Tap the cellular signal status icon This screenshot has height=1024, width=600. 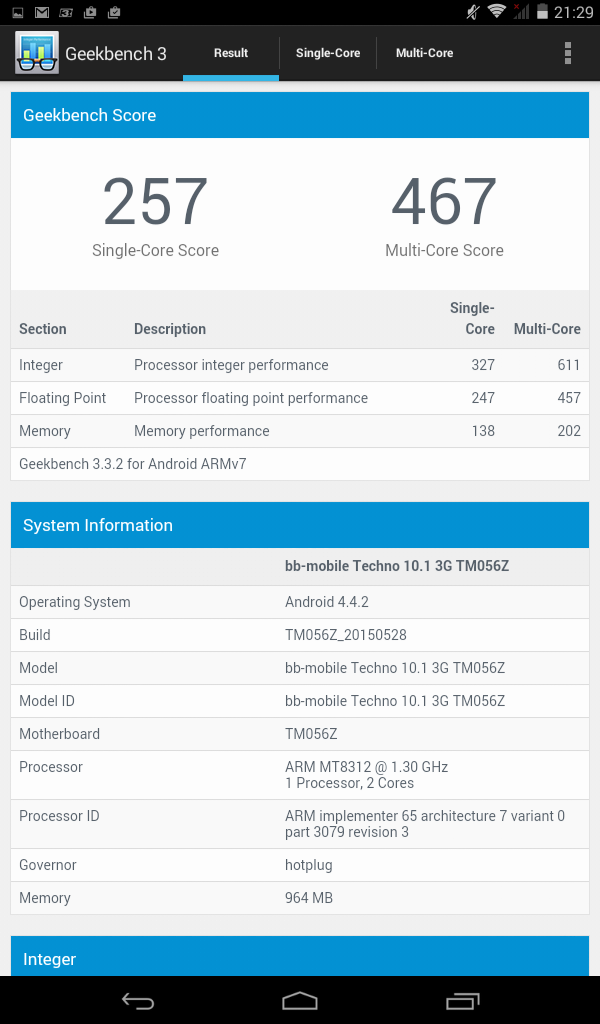[x=520, y=11]
